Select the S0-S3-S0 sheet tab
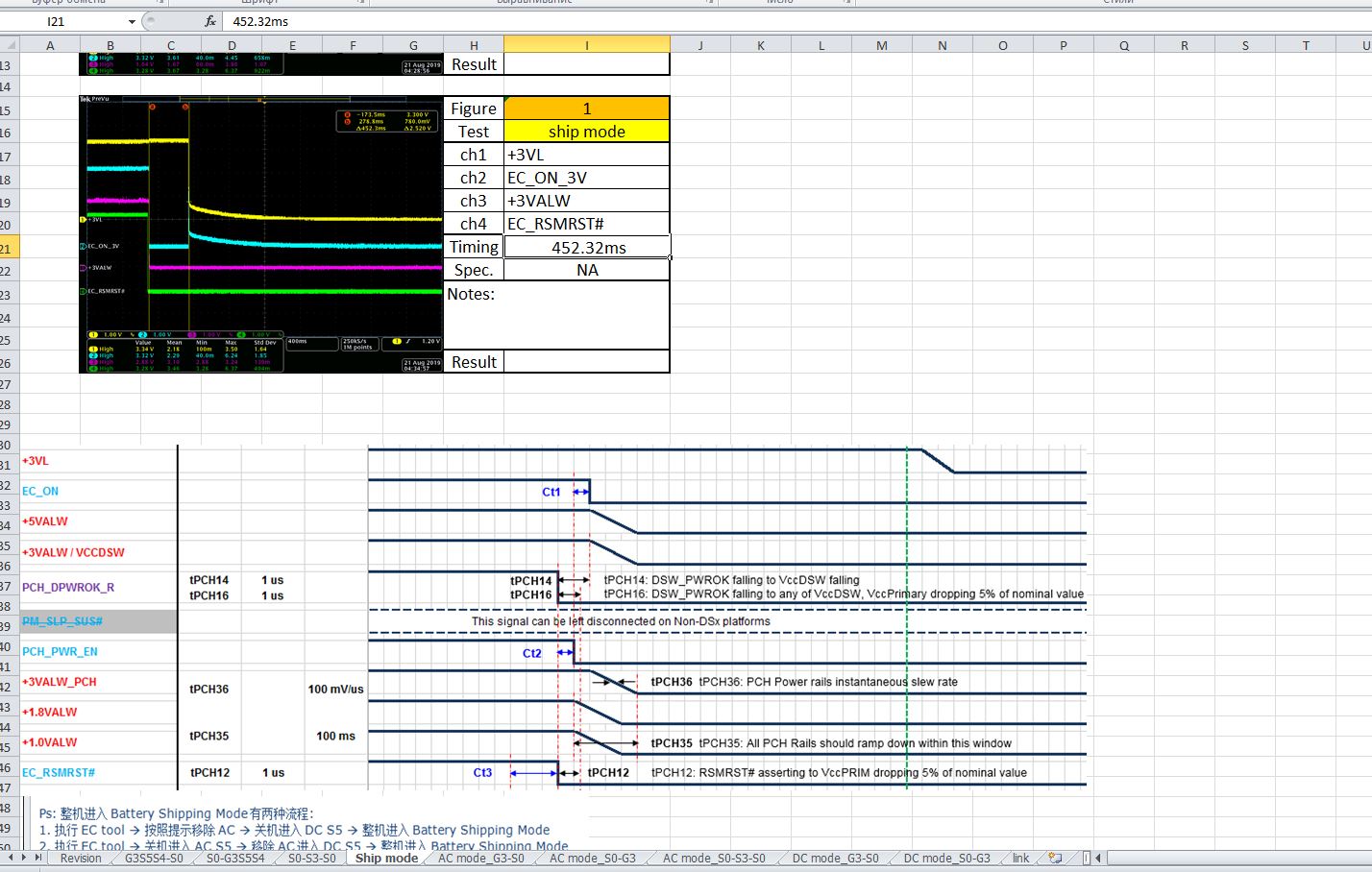This screenshot has width=1372, height=872. coord(311,859)
